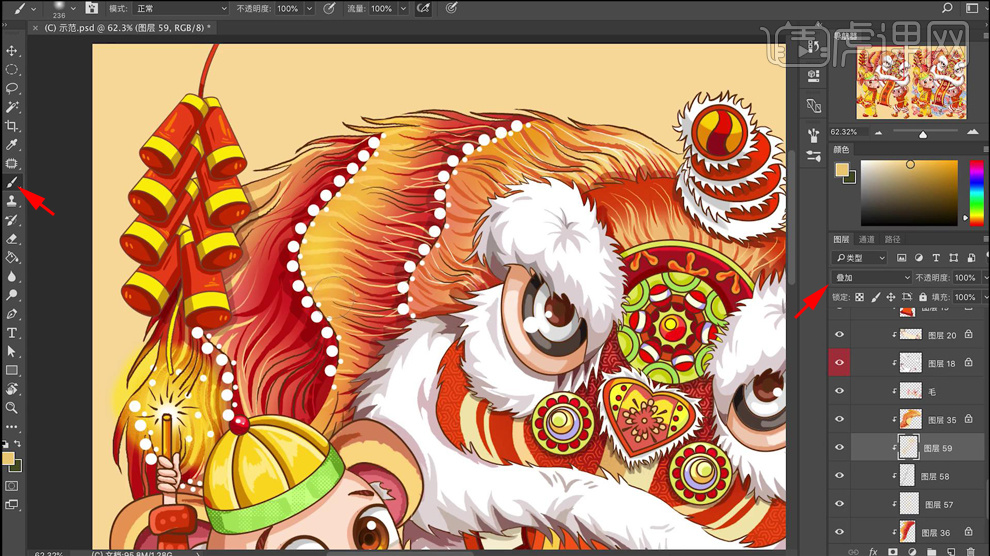Open layer filter 类型 dropdown
Screen dimensions: 990x556
pos(859,257)
